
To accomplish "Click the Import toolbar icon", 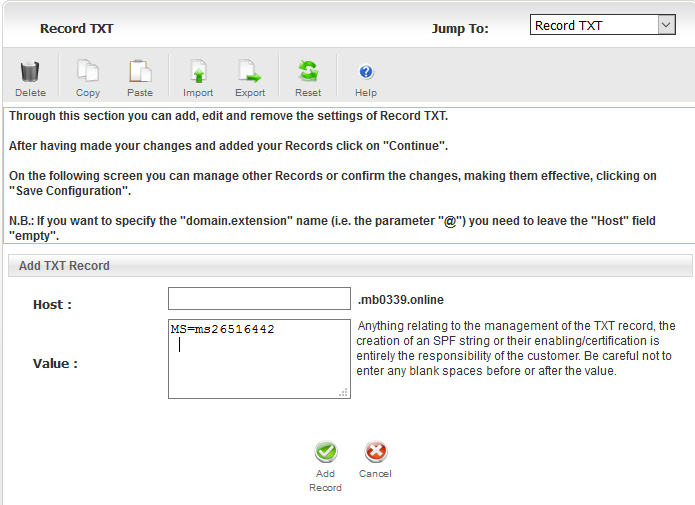I will (x=198, y=71).
